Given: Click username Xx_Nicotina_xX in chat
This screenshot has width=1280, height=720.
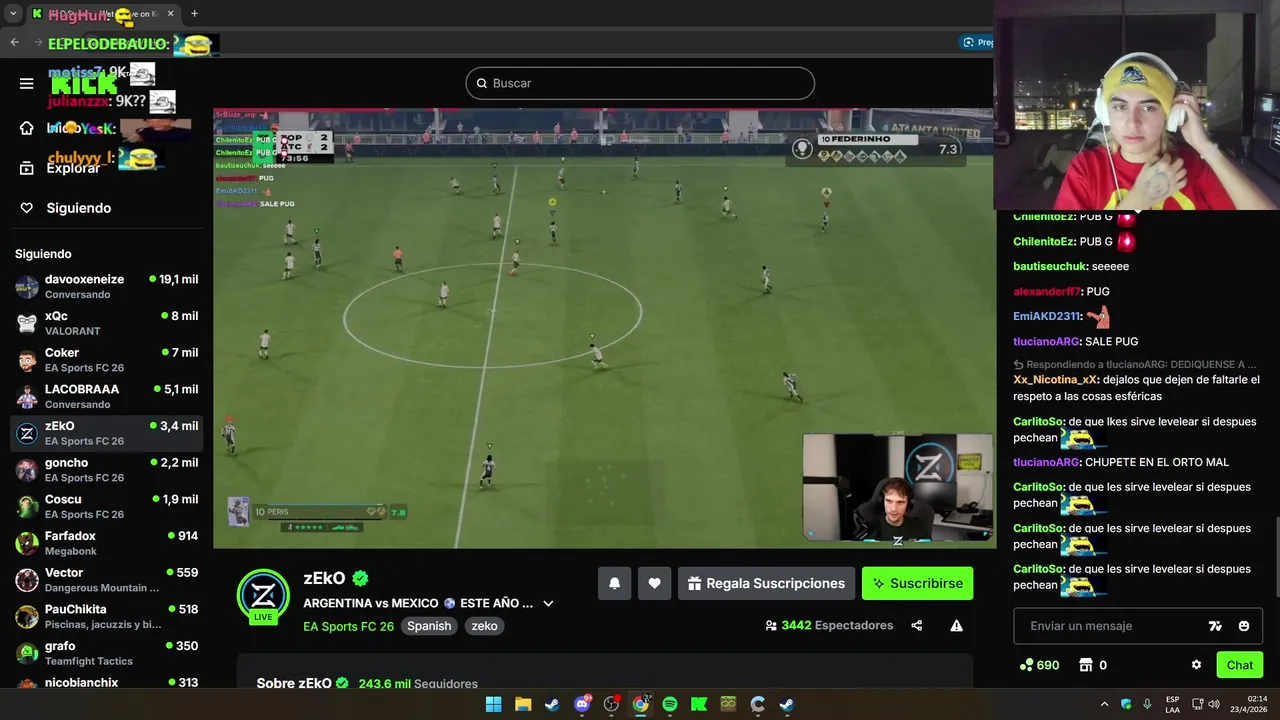Looking at the screenshot, I should click(x=1056, y=380).
